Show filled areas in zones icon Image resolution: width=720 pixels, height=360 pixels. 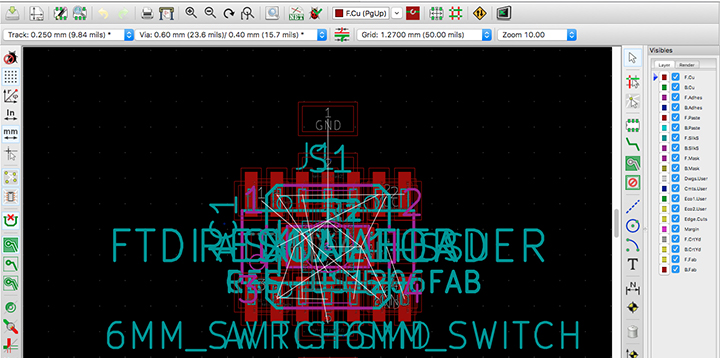coord(11,245)
